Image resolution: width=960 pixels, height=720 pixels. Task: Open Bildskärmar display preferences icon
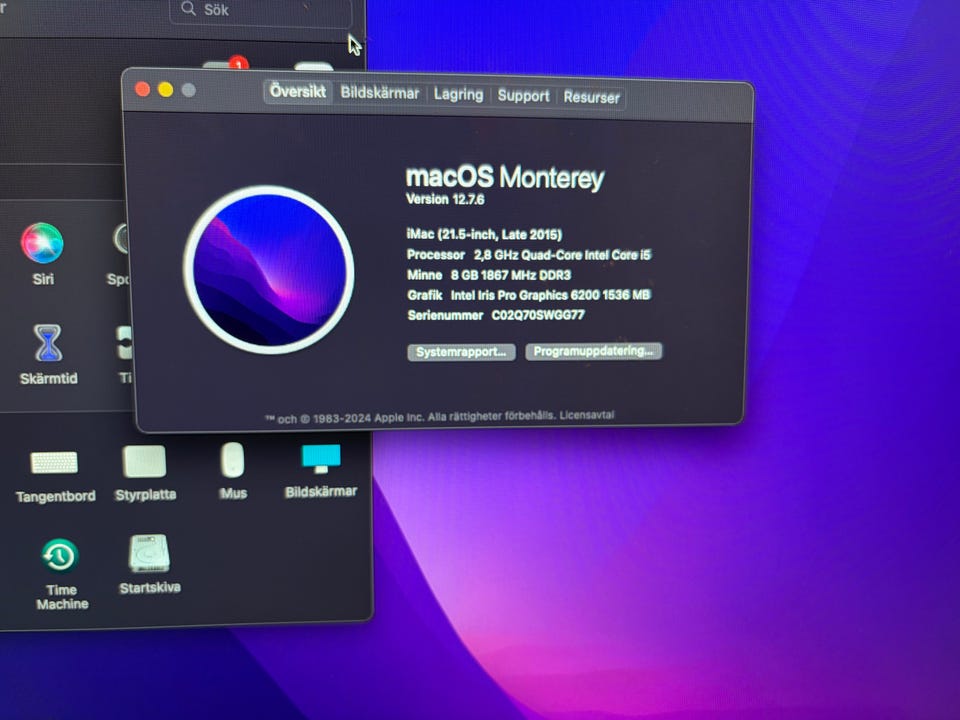click(x=321, y=459)
